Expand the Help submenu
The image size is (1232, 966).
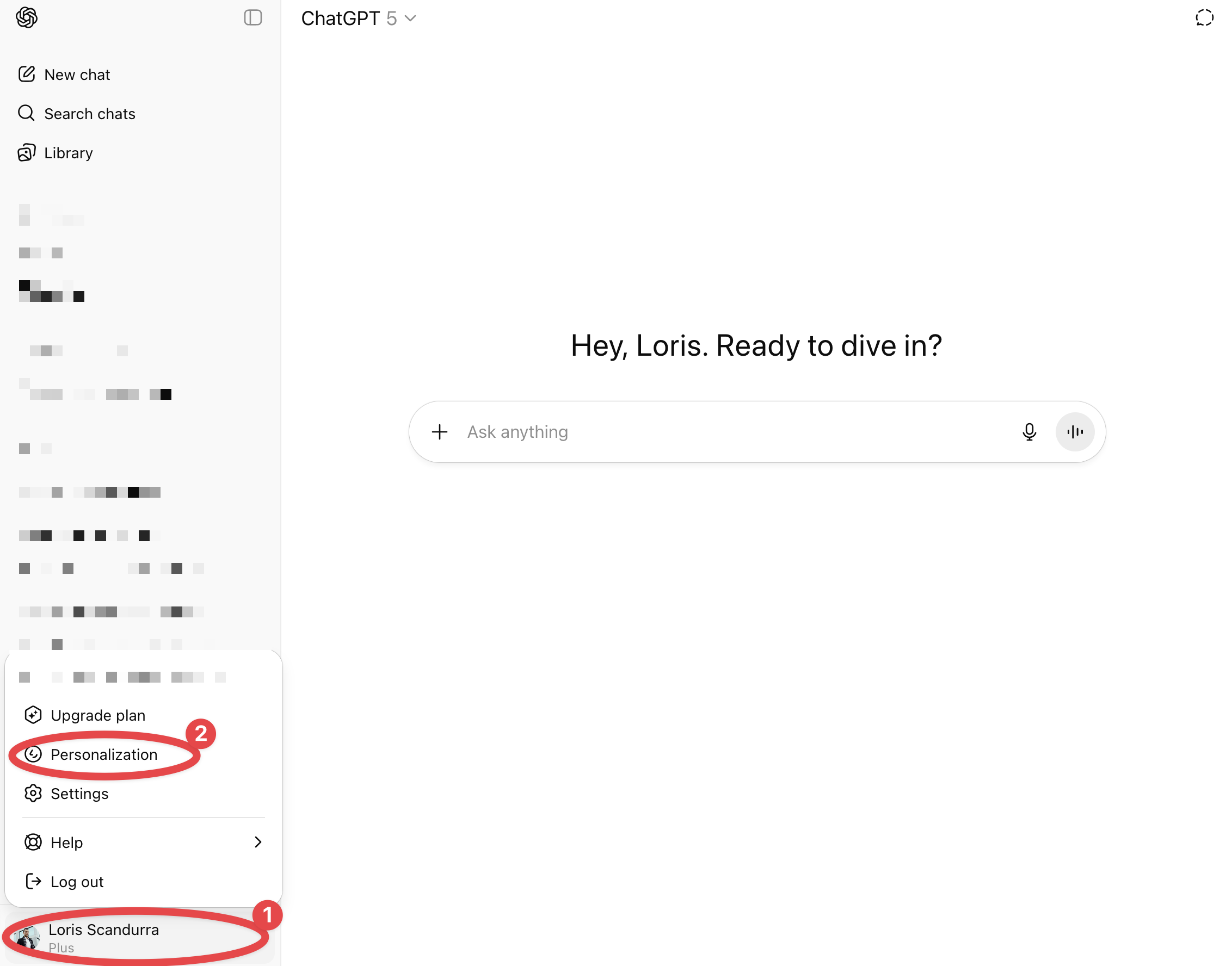(x=143, y=841)
